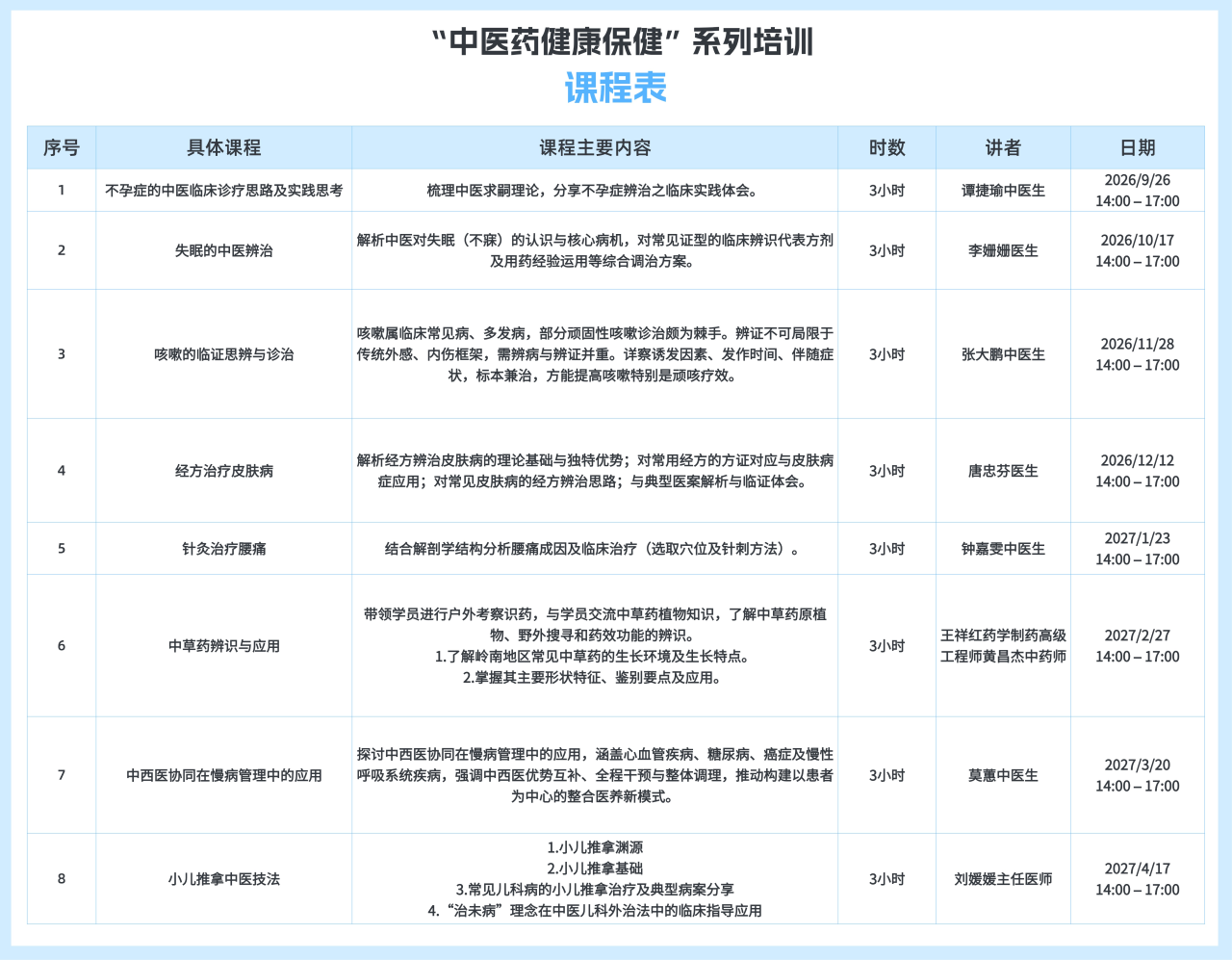Select the 讲者 column header
This screenshot has height=960, width=1232.
tap(1003, 147)
